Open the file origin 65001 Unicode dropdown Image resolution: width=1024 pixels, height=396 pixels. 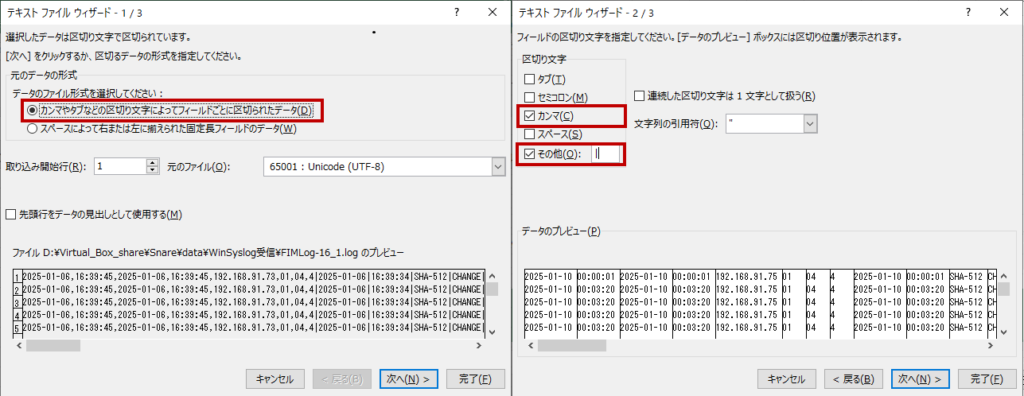pos(499,167)
